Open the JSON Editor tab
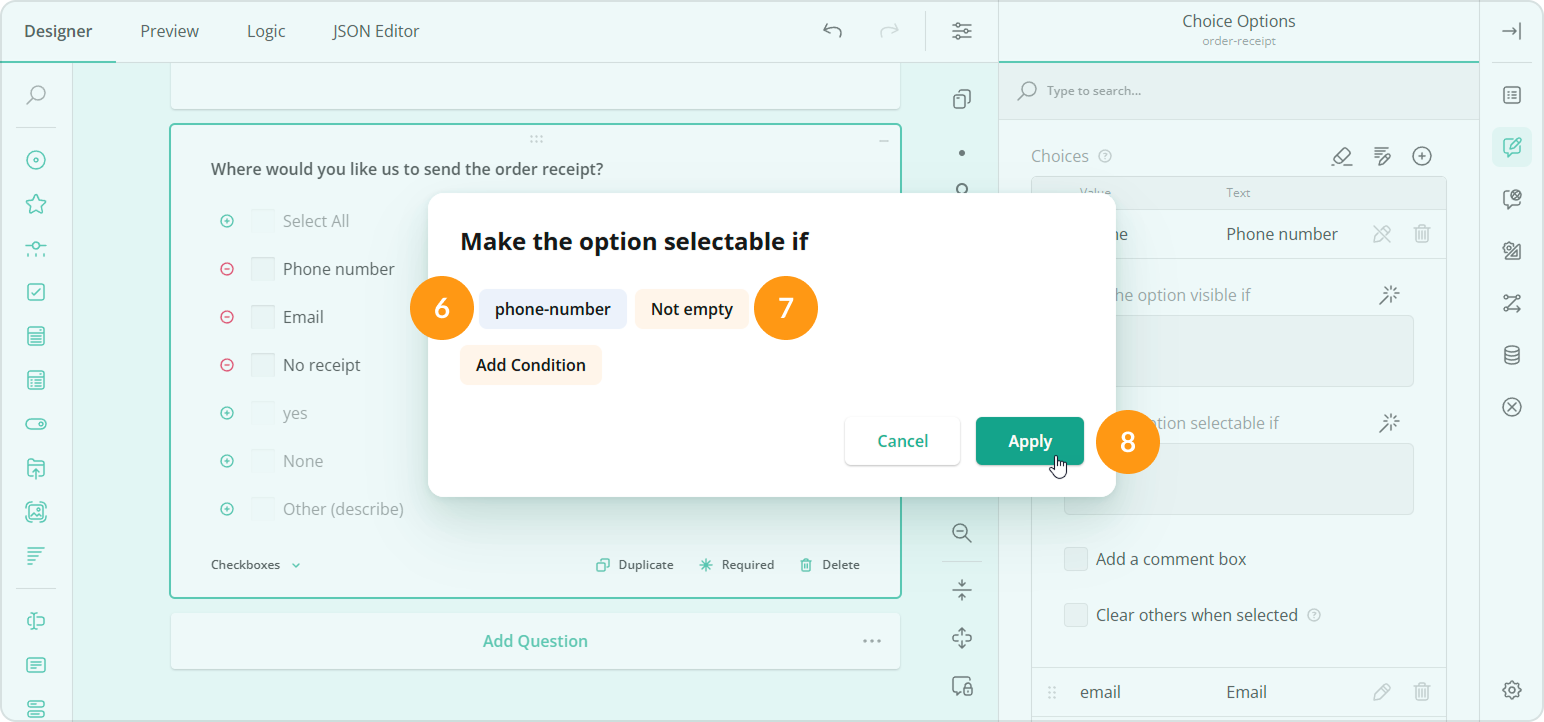 [x=375, y=31]
